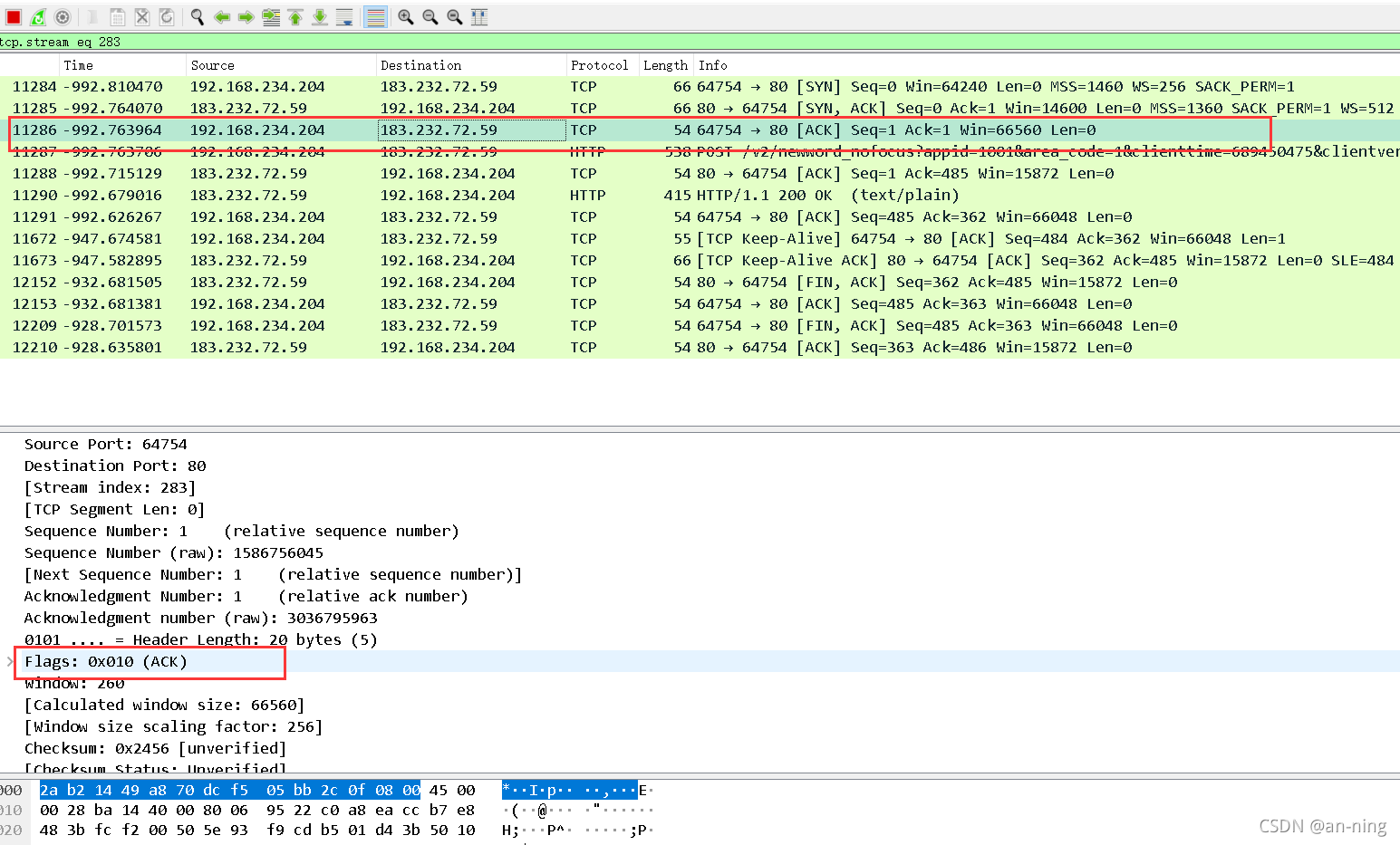
Task: Sort by Length column header
Action: click(665, 65)
